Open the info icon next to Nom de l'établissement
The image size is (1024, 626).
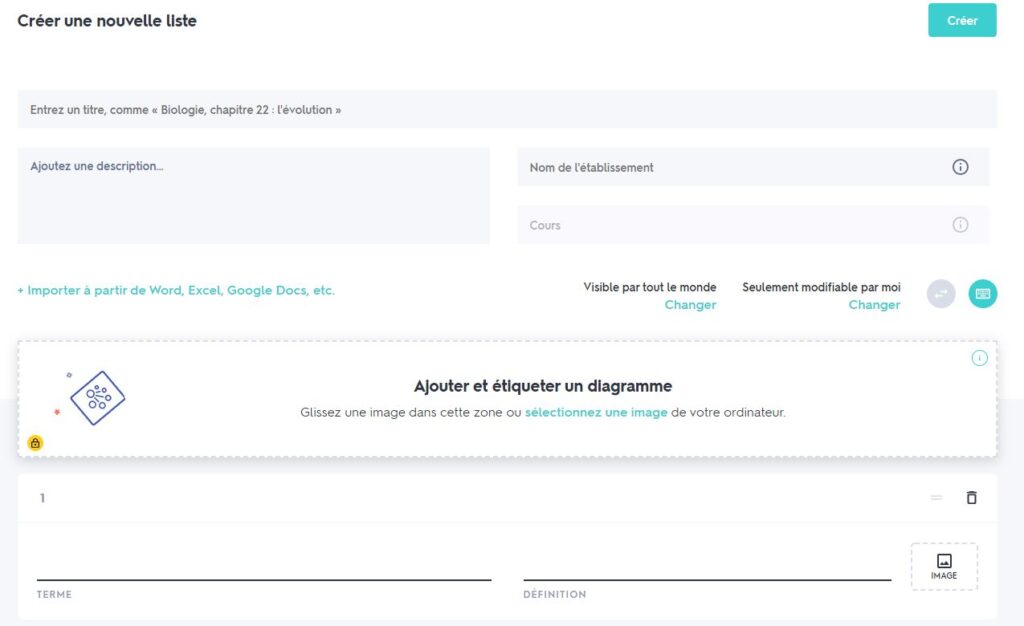(x=960, y=167)
